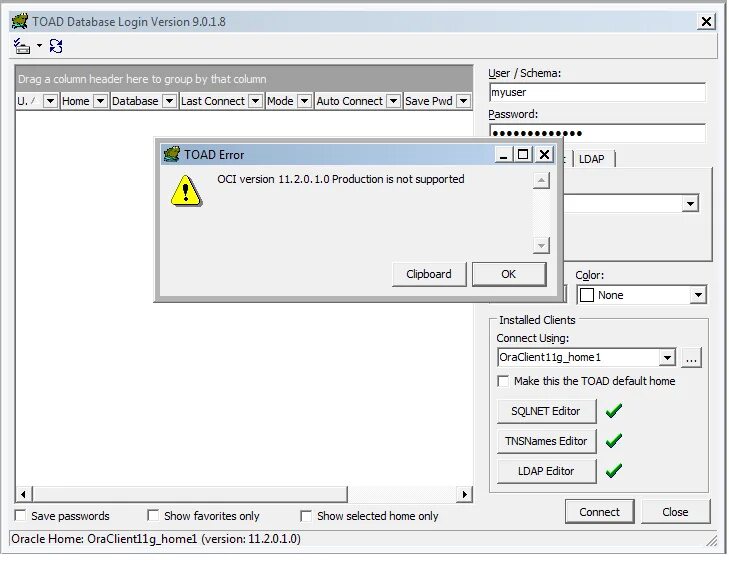The width and height of the screenshot is (729, 561).
Task: Click the 'OCI version 11.2.0.1.0 Production is not supported' message
Action: pyautogui.click(x=341, y=179)
